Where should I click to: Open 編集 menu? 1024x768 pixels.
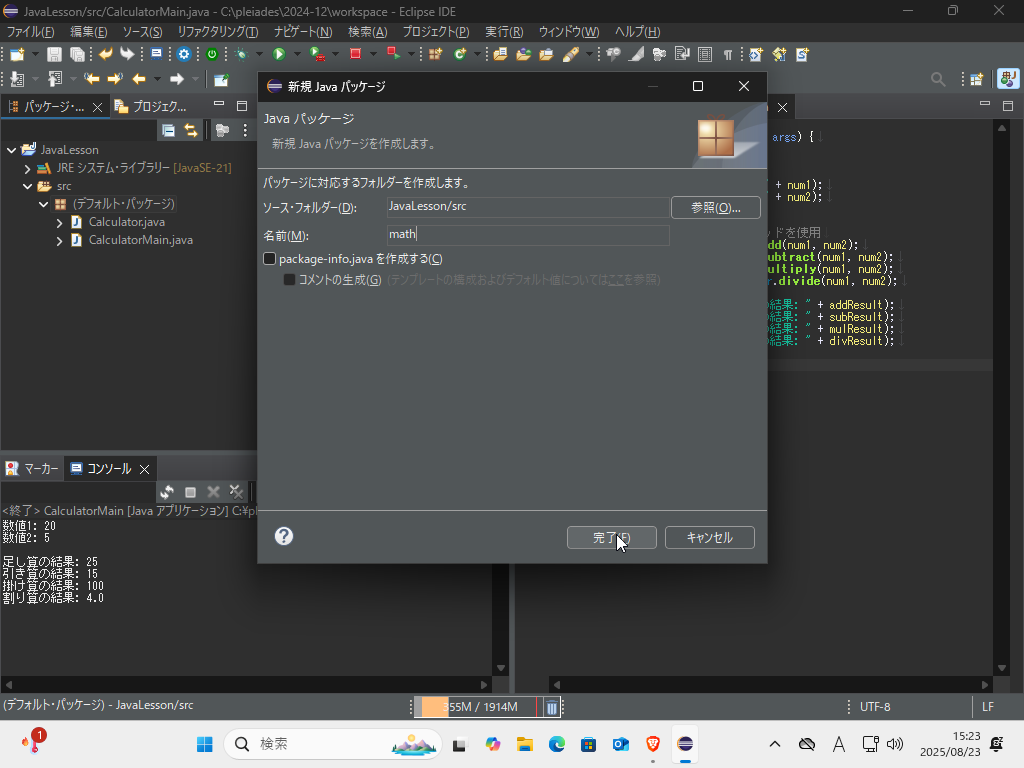(x=88, y=31)
